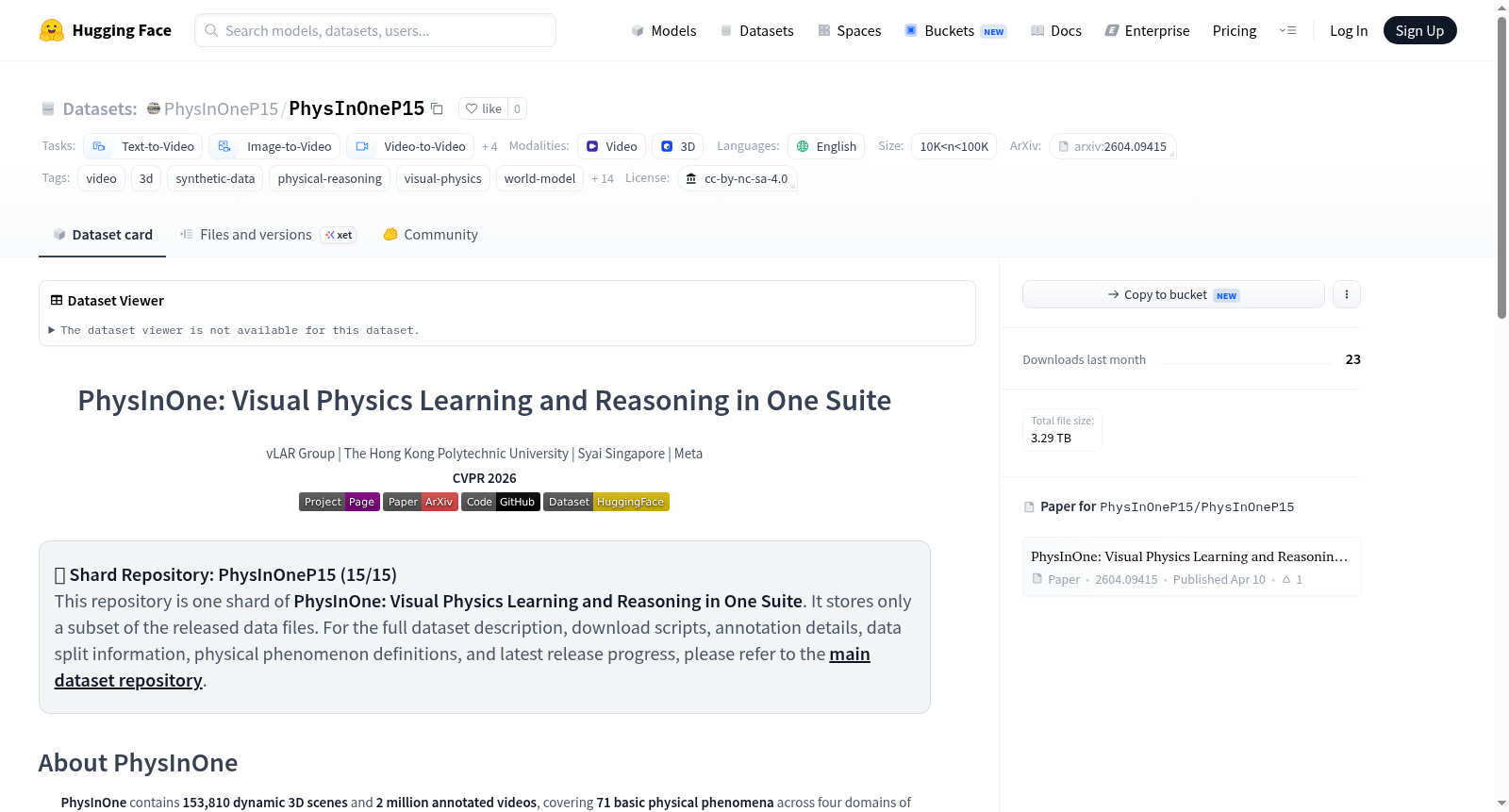Click the license bank icon
This screenshot has height=812, width=1509.
(x=691, y=178)
